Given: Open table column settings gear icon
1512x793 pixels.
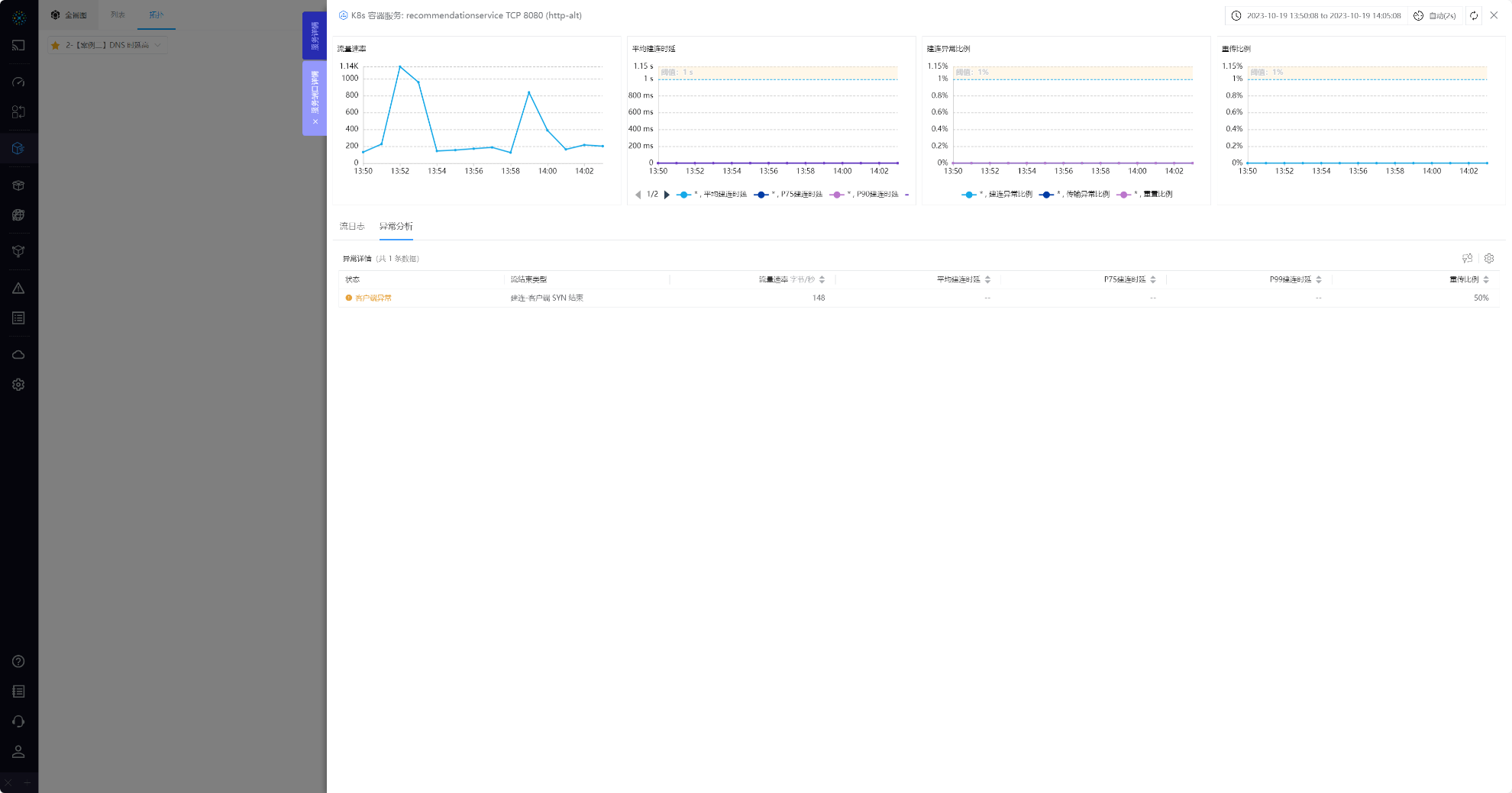Looking at the screenshot, I should (1488, 259).
